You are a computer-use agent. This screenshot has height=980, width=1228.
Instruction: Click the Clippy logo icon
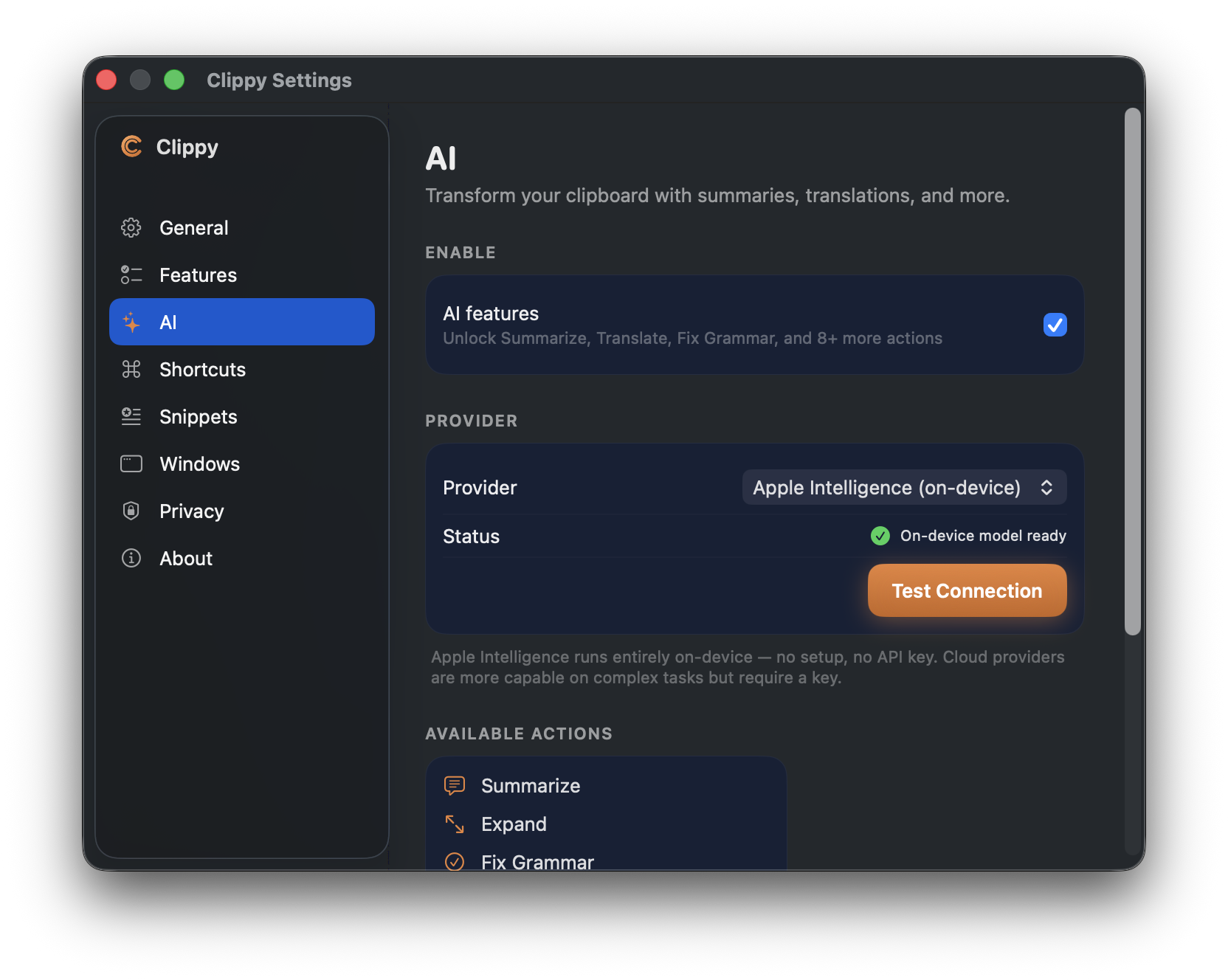(131, 146)
